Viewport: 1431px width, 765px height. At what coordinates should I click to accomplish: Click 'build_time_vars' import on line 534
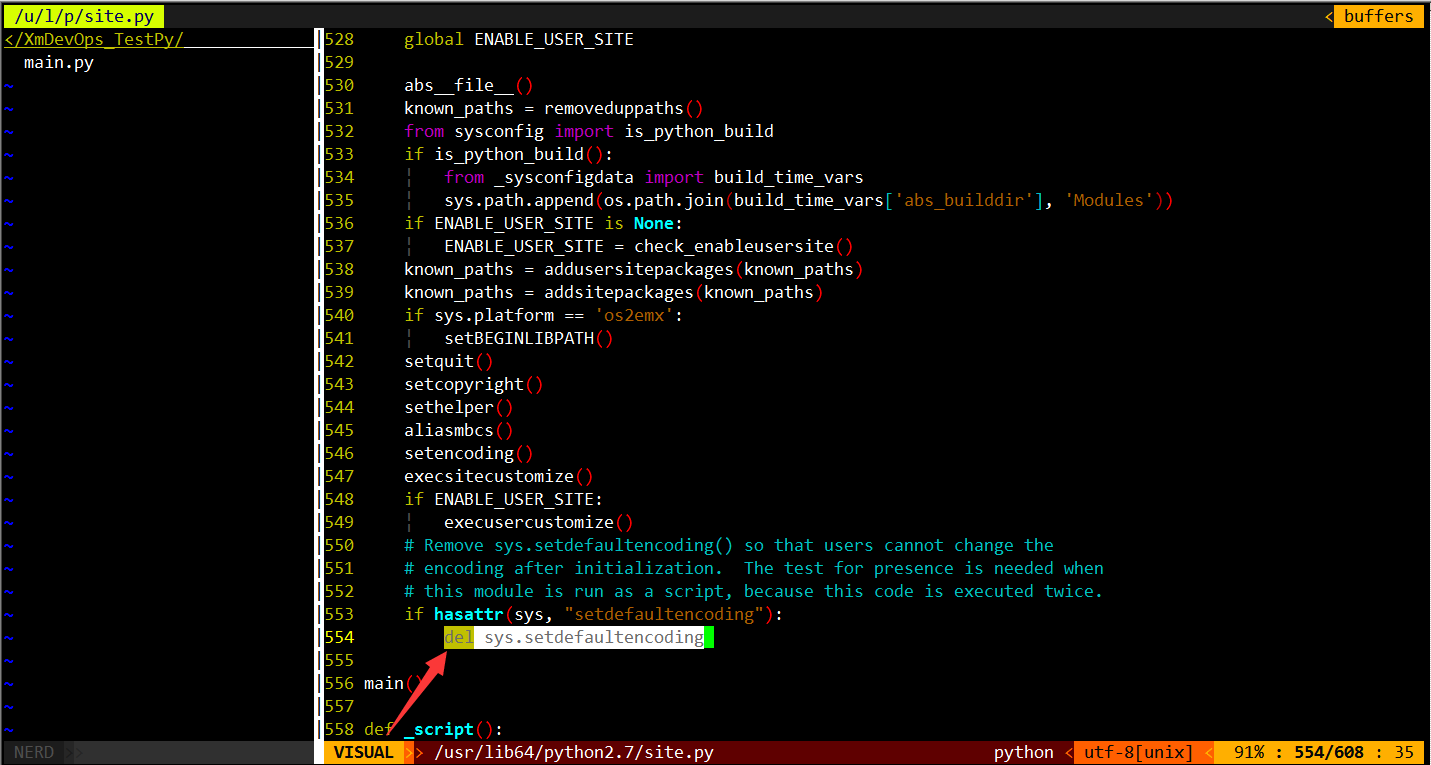789,177
